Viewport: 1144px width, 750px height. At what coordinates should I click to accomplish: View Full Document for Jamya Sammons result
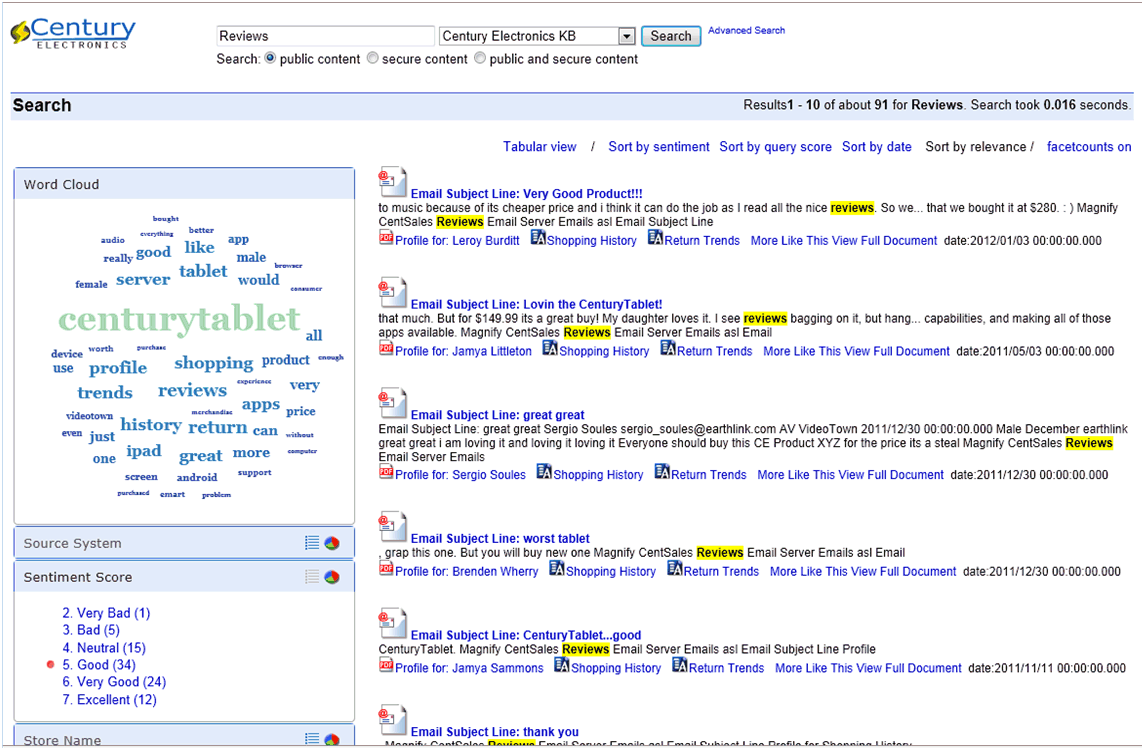point(908,668)
